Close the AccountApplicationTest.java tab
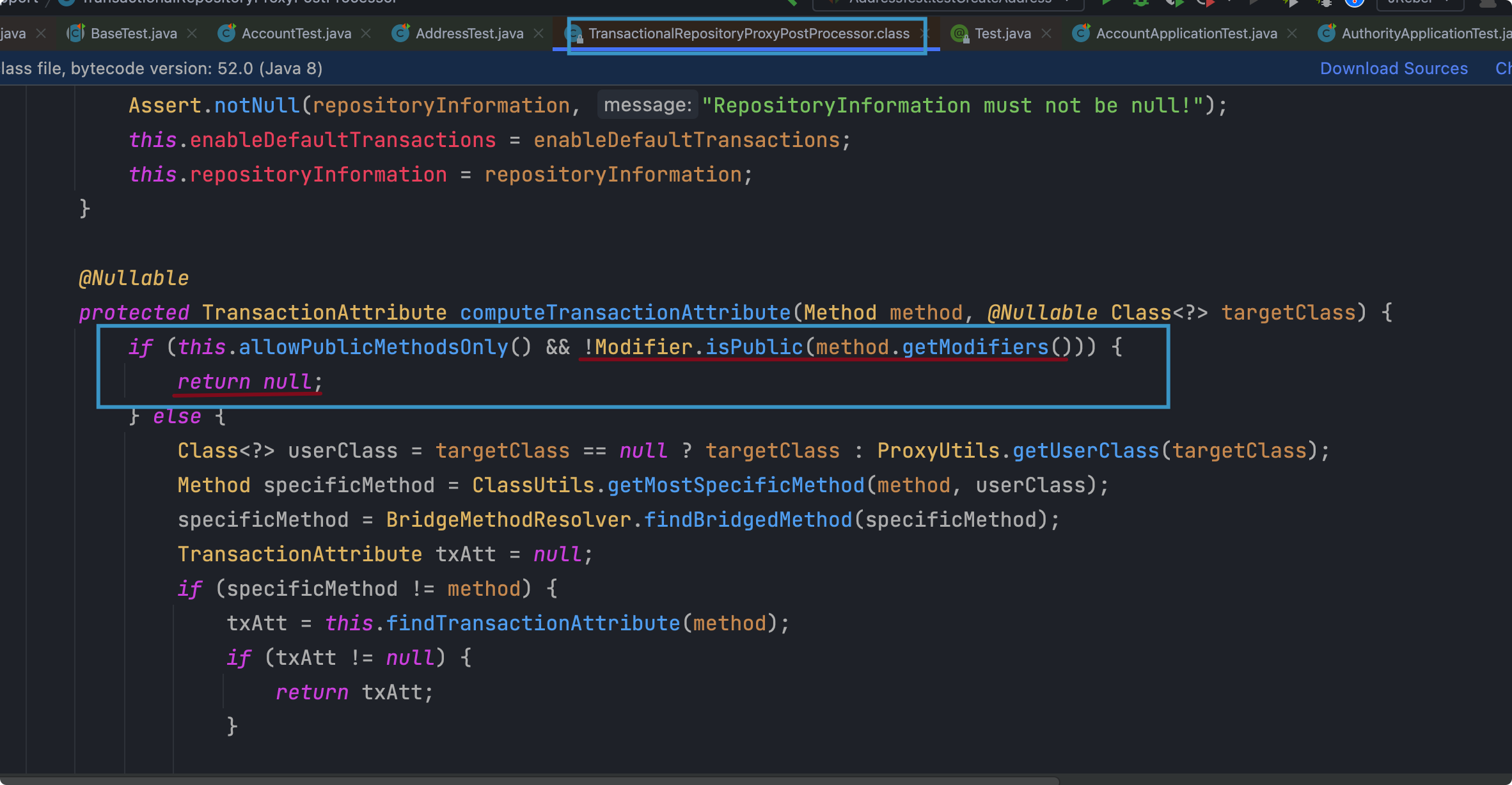This screenshot has width=1512, height=785. (1292, 33)
